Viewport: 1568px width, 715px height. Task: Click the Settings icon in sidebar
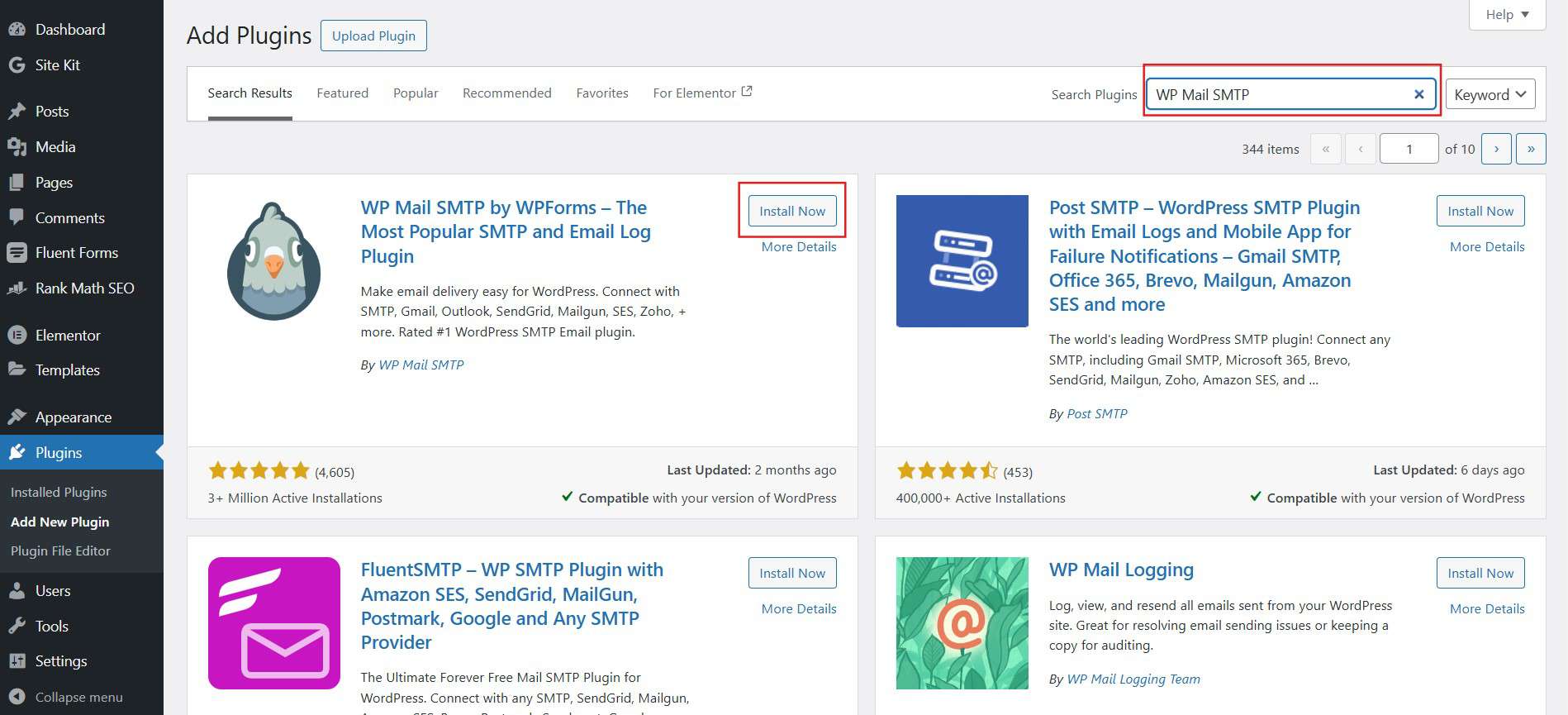click(17, 660)
